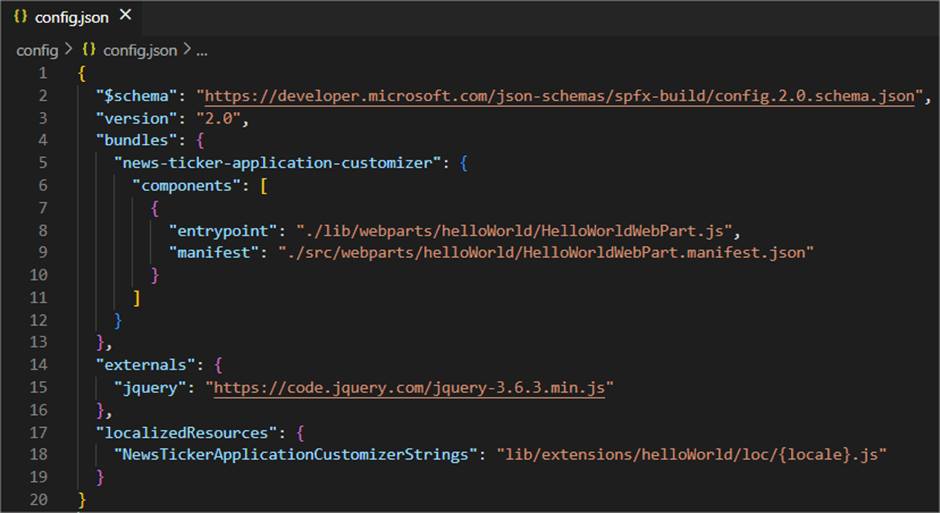Click the JSON braces icon in the tab
Viewport: 940px width, 513px height.
[x=20, y=17]
